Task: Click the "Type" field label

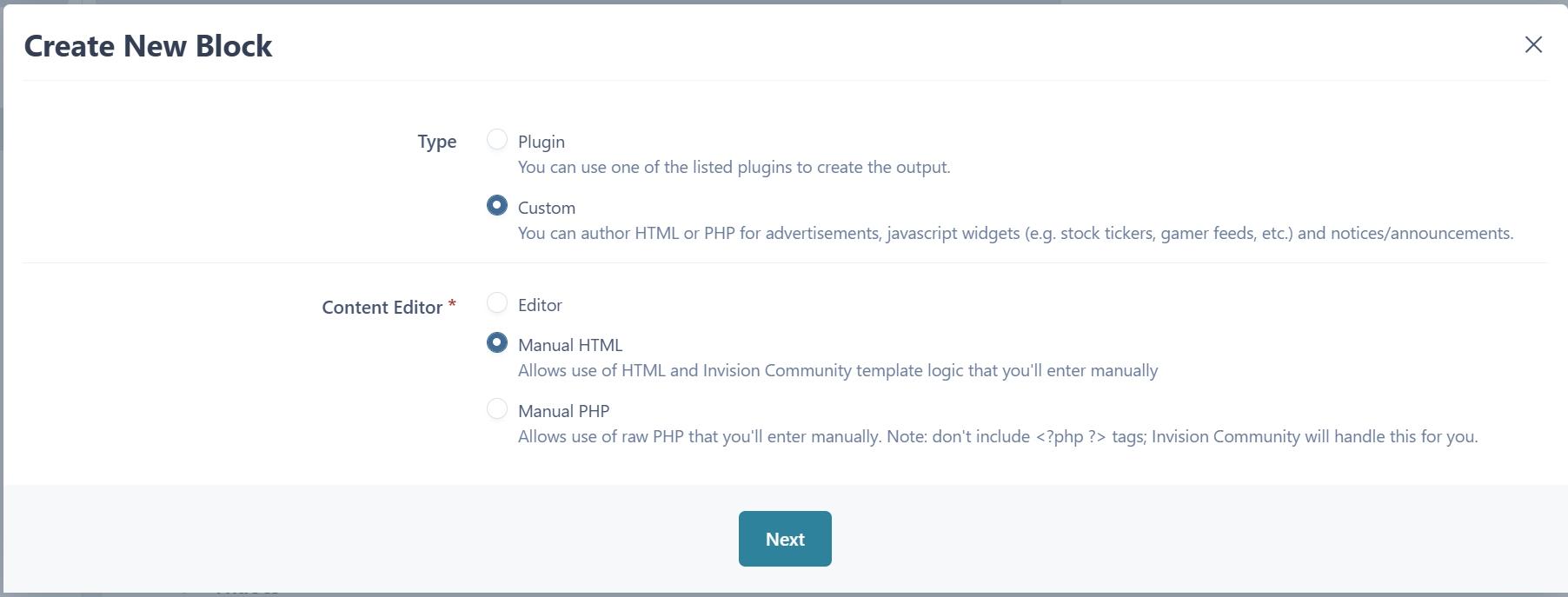Action: click(x=436, y=142)
